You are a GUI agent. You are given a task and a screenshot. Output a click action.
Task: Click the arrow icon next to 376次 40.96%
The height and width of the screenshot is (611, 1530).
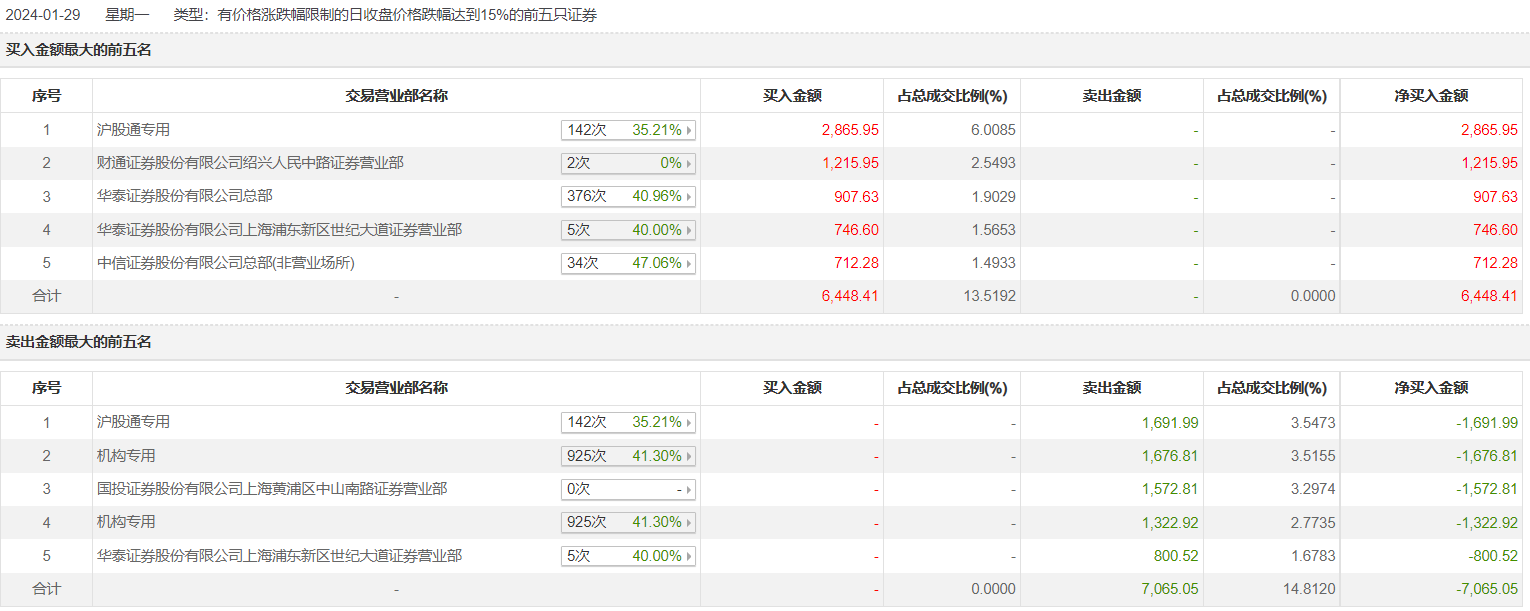tap(689, 197)
